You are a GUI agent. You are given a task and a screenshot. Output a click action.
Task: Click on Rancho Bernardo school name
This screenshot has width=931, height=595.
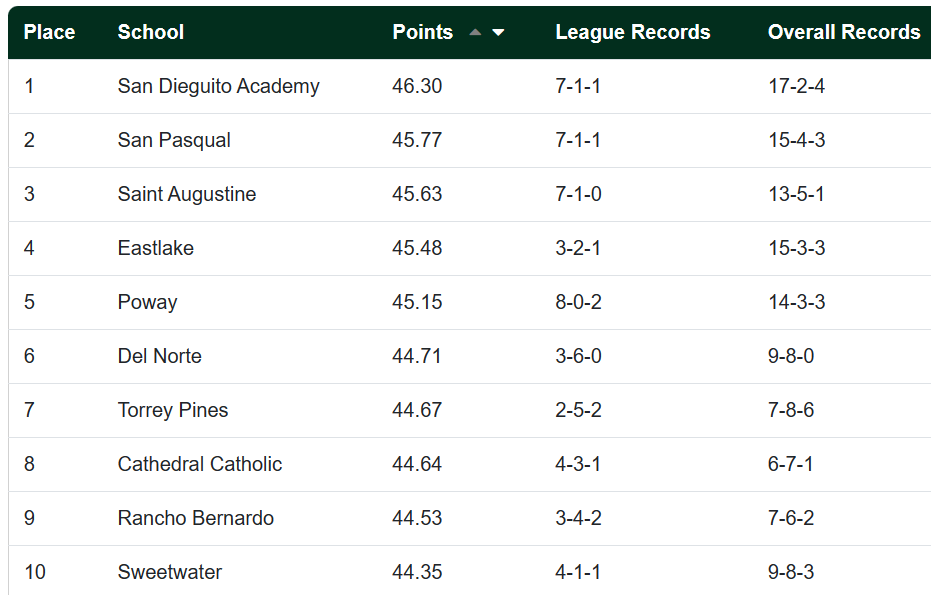pyautogui.click(x=196, y=518)
